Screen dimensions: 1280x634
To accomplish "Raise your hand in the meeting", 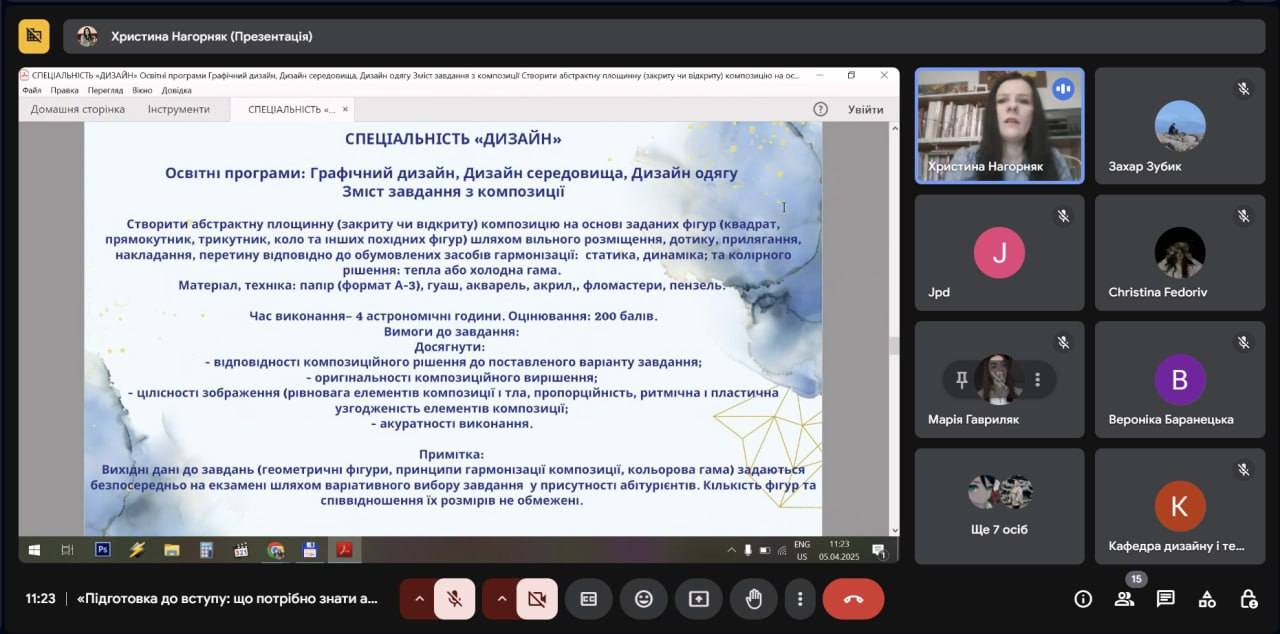I will coord(753,599).
